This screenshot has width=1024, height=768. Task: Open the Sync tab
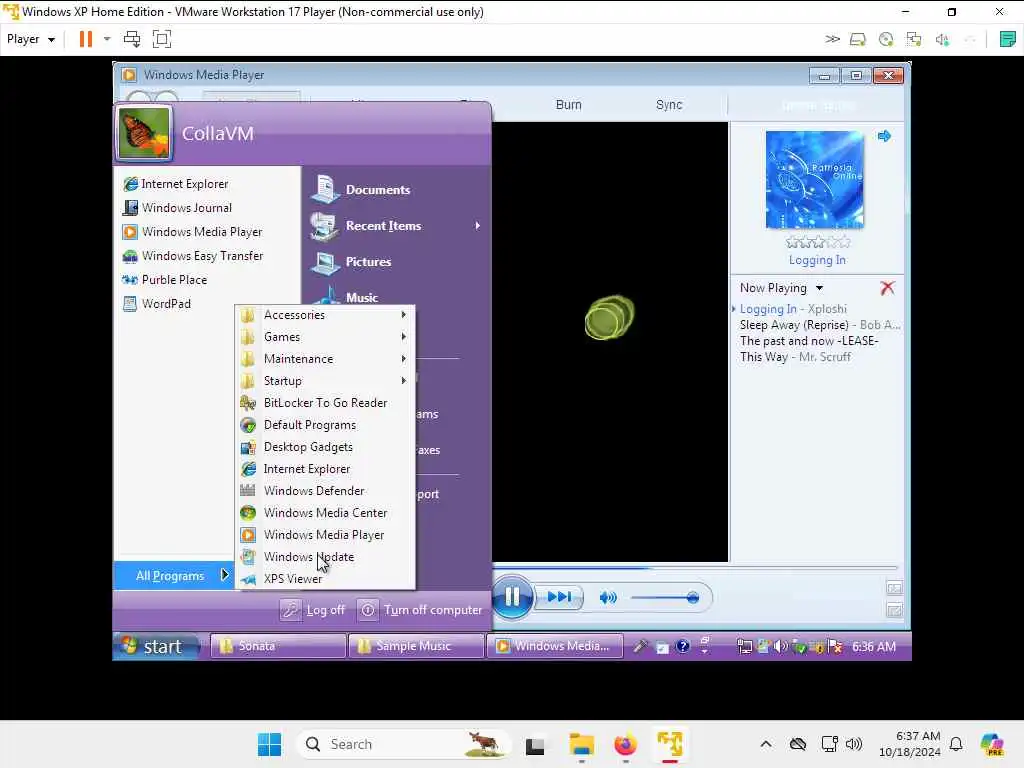(x=669, y=104)
